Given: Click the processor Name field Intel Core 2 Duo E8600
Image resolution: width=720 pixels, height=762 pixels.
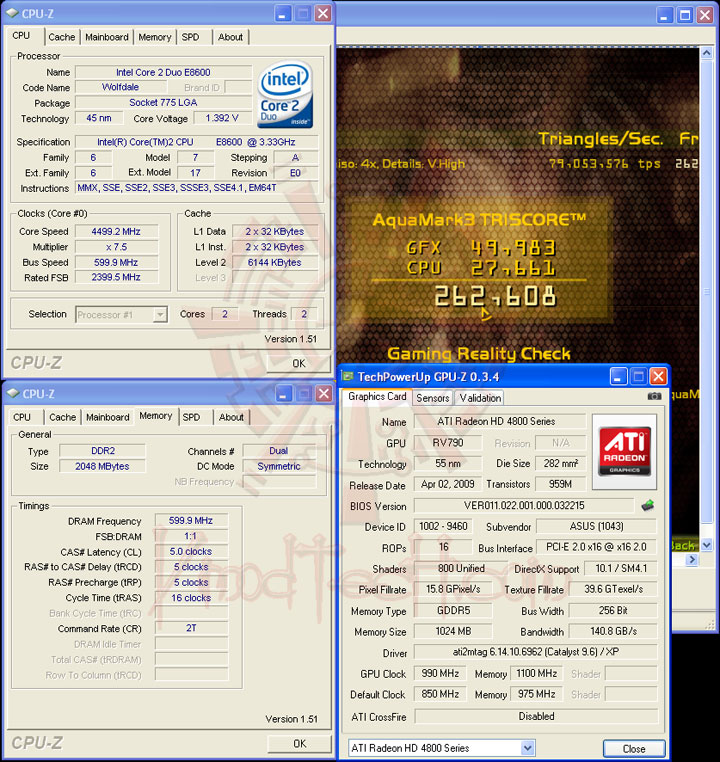Looking at the screenshot, I should tap(163, 72).
